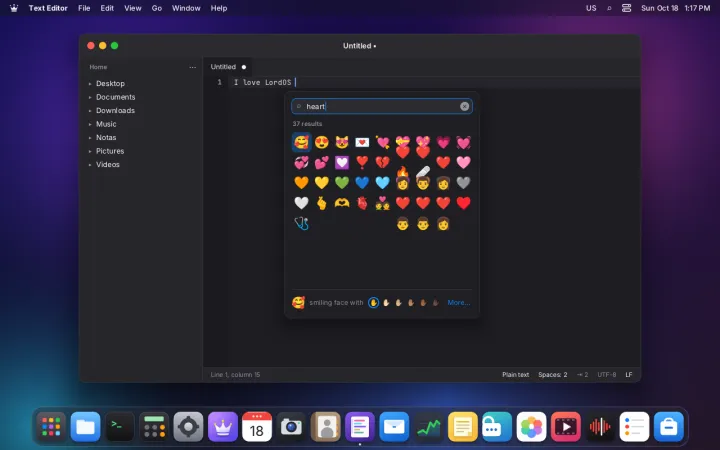Expand the Downloads folder
The image size is (720, 450).
(90, 111)
